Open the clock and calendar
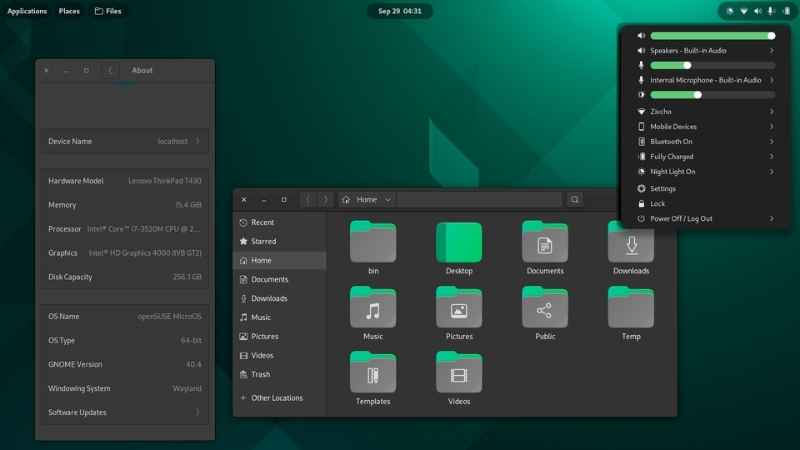The image size is (800, 450). click(x=400, y=11)
